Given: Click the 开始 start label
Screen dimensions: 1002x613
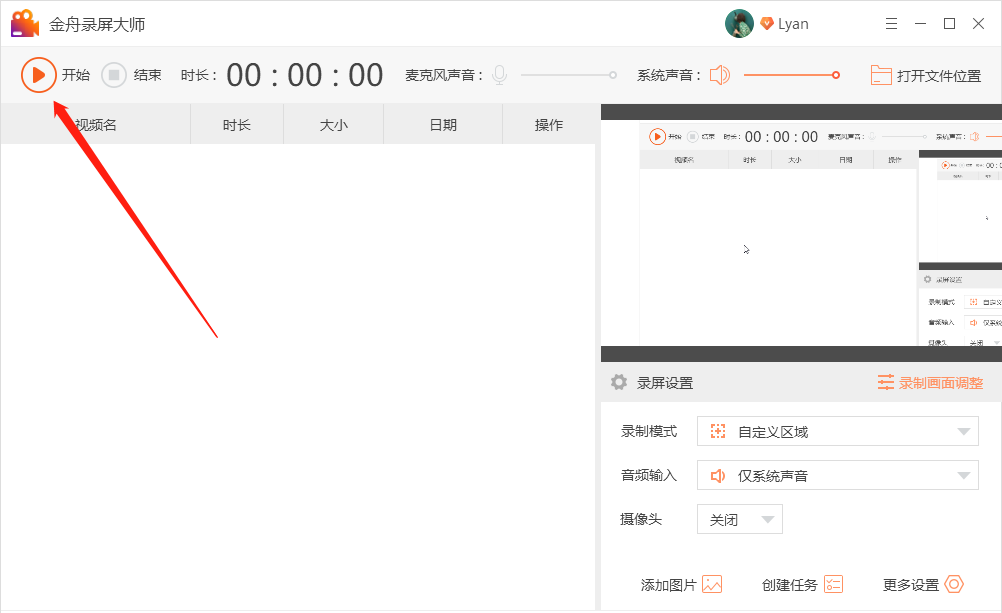Looking at the screenshot, I should [76, 75].
